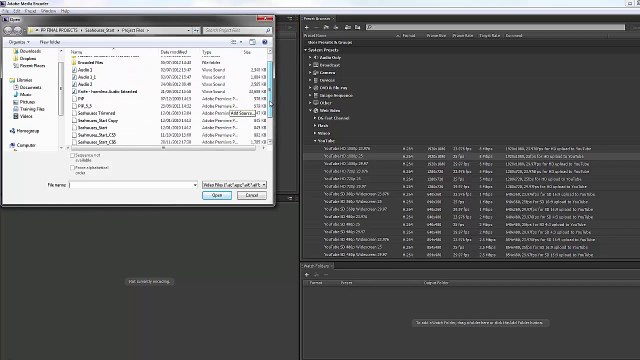Click the search magnifier in Search Project Files box
This screenshot has height=360, width=640.
coord(268,30)
